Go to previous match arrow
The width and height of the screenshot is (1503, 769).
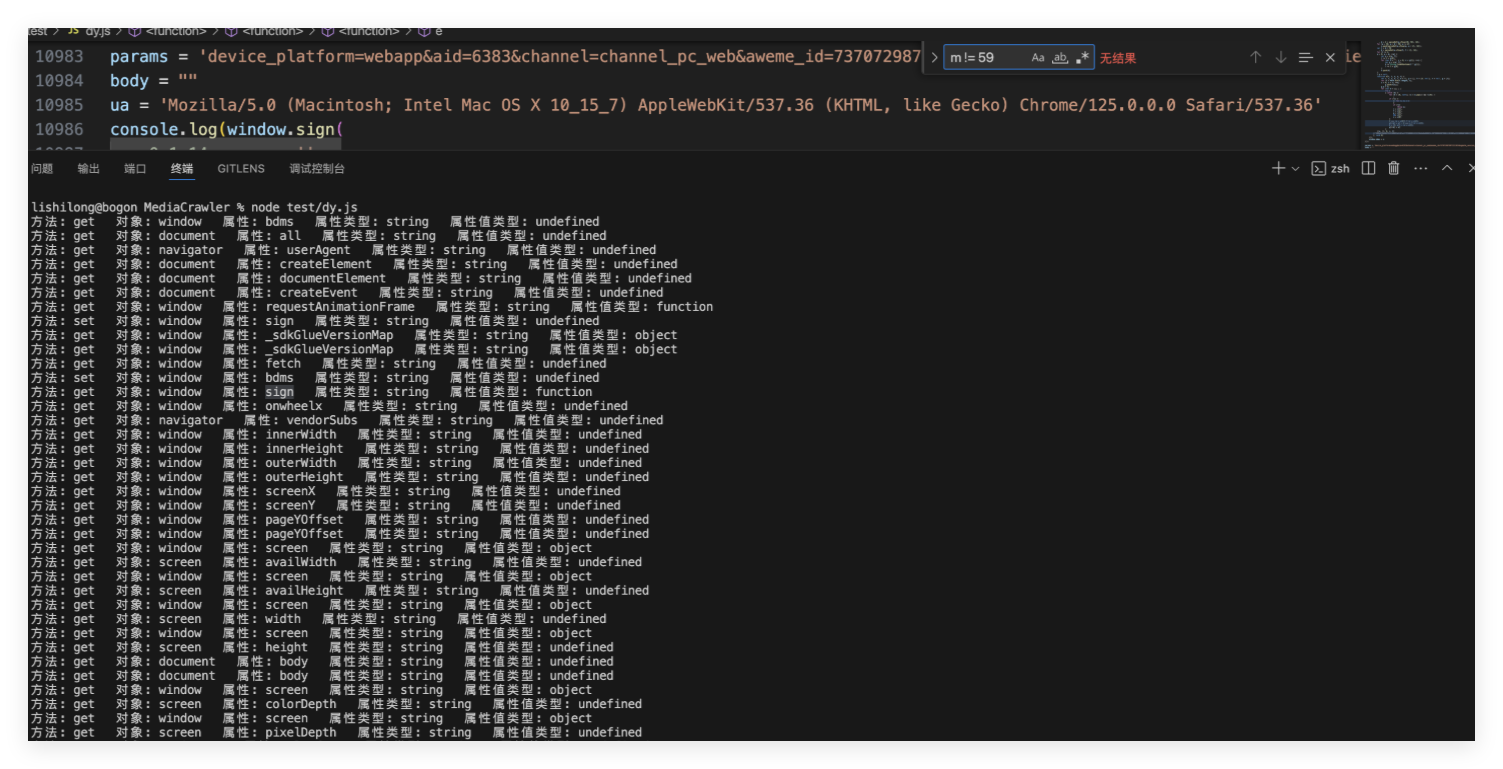tap(1255, 58)
